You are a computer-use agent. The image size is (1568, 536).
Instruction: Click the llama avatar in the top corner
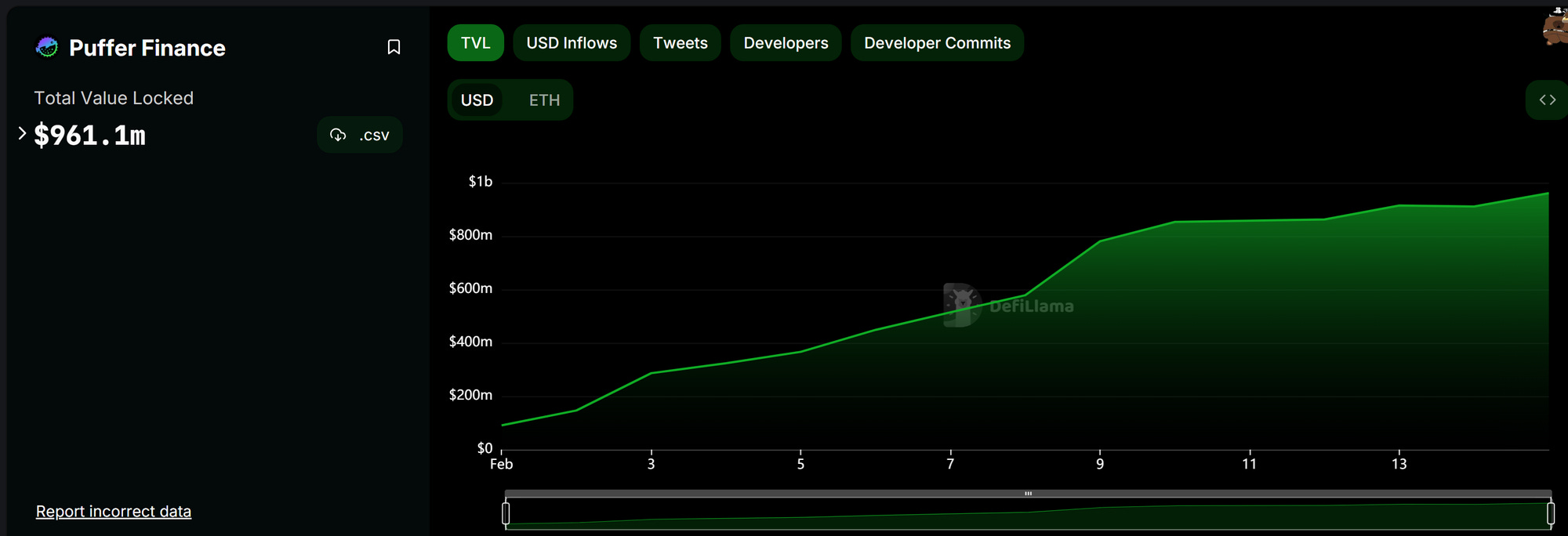1555,26
